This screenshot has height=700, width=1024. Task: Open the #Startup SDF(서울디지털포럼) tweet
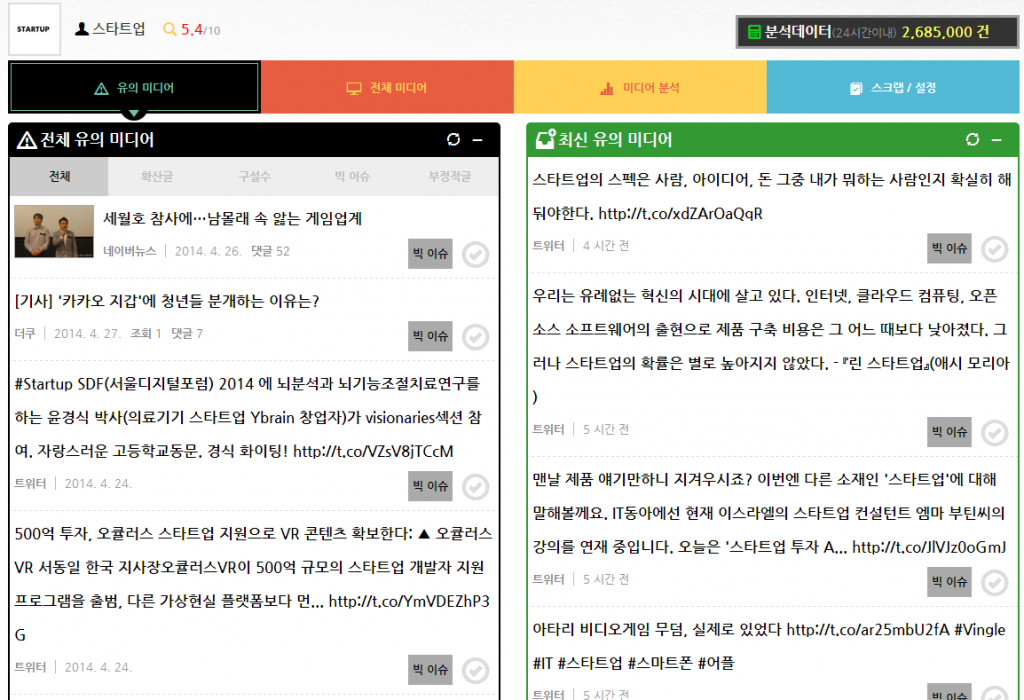249,417
